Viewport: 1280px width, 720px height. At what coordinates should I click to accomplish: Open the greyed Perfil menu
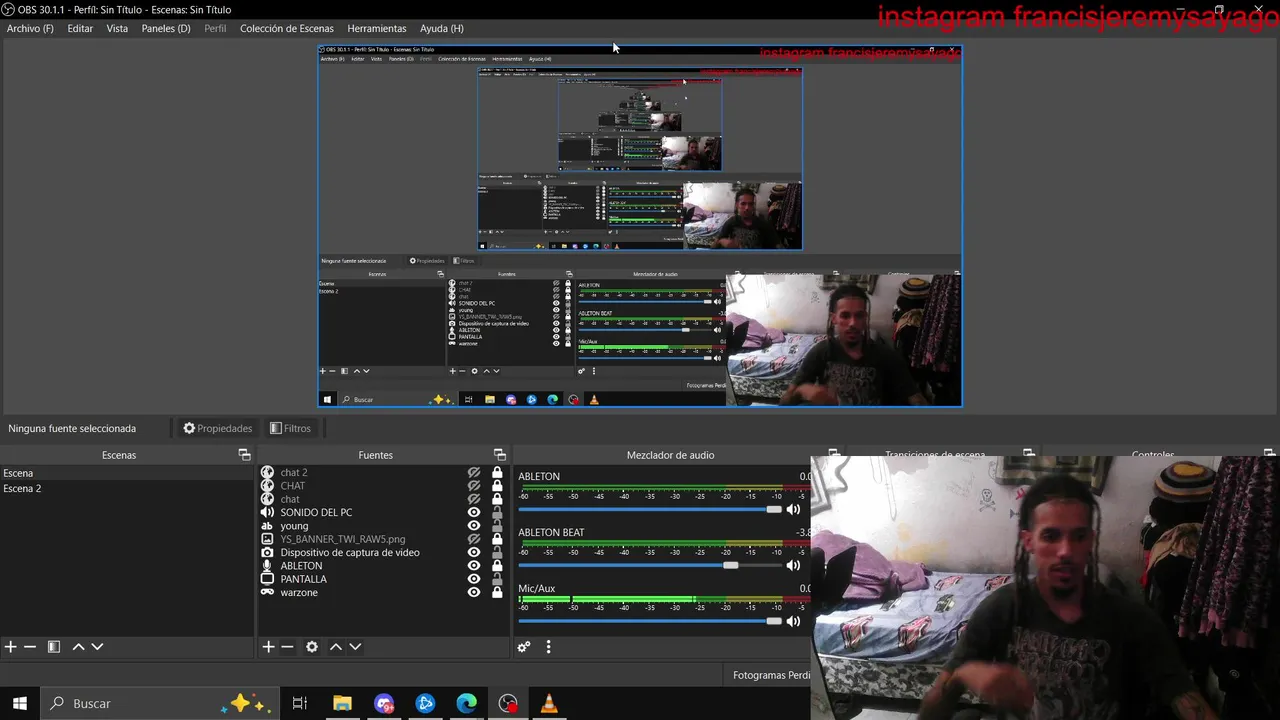215,28
